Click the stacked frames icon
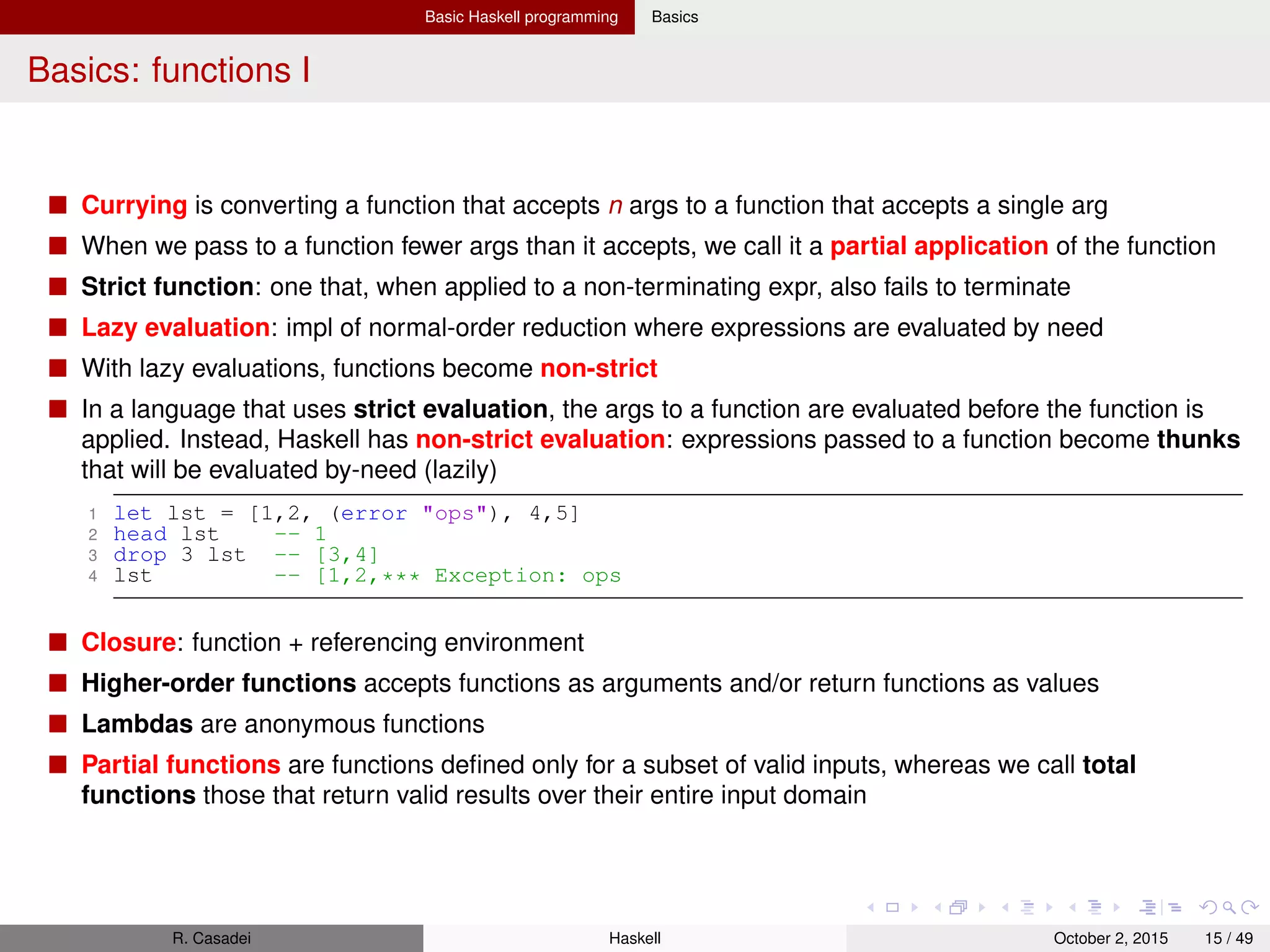This screenshot has height=952, width=1270. pyautogui.click(x=959, y=907)
